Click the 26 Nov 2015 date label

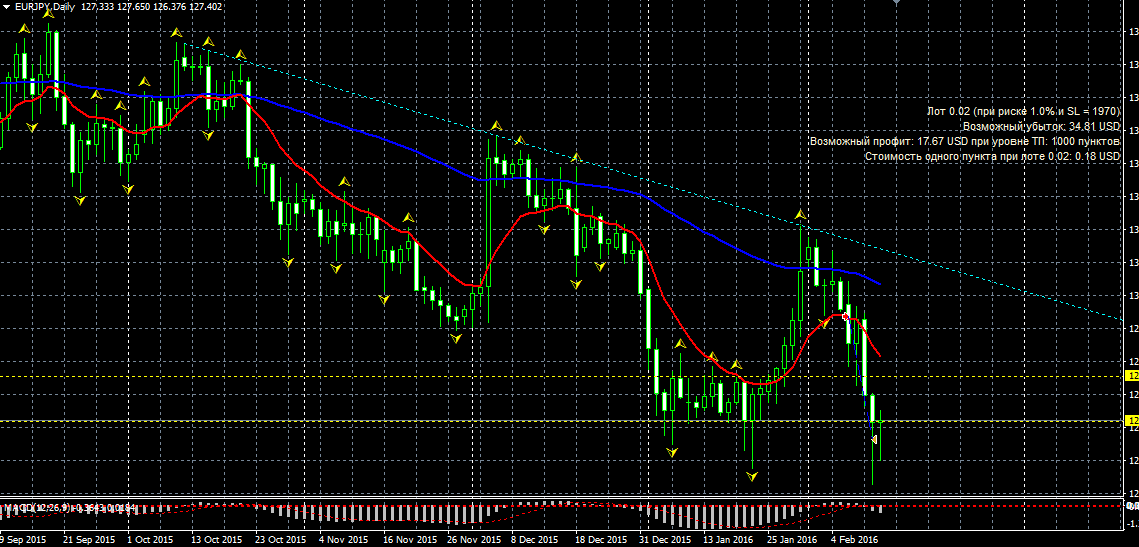(475, 540)
